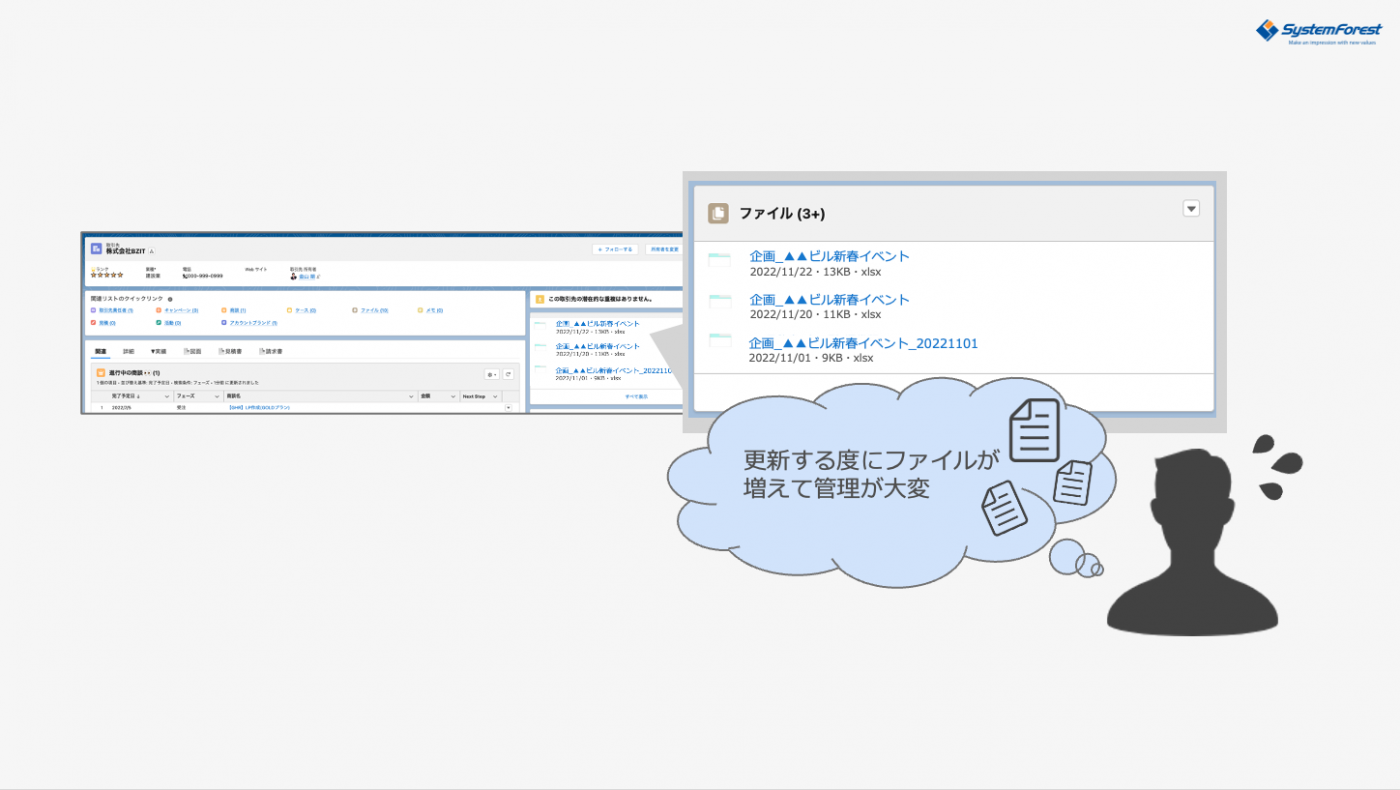Click the ファイル (10) quick link icon

click(355, 310)
